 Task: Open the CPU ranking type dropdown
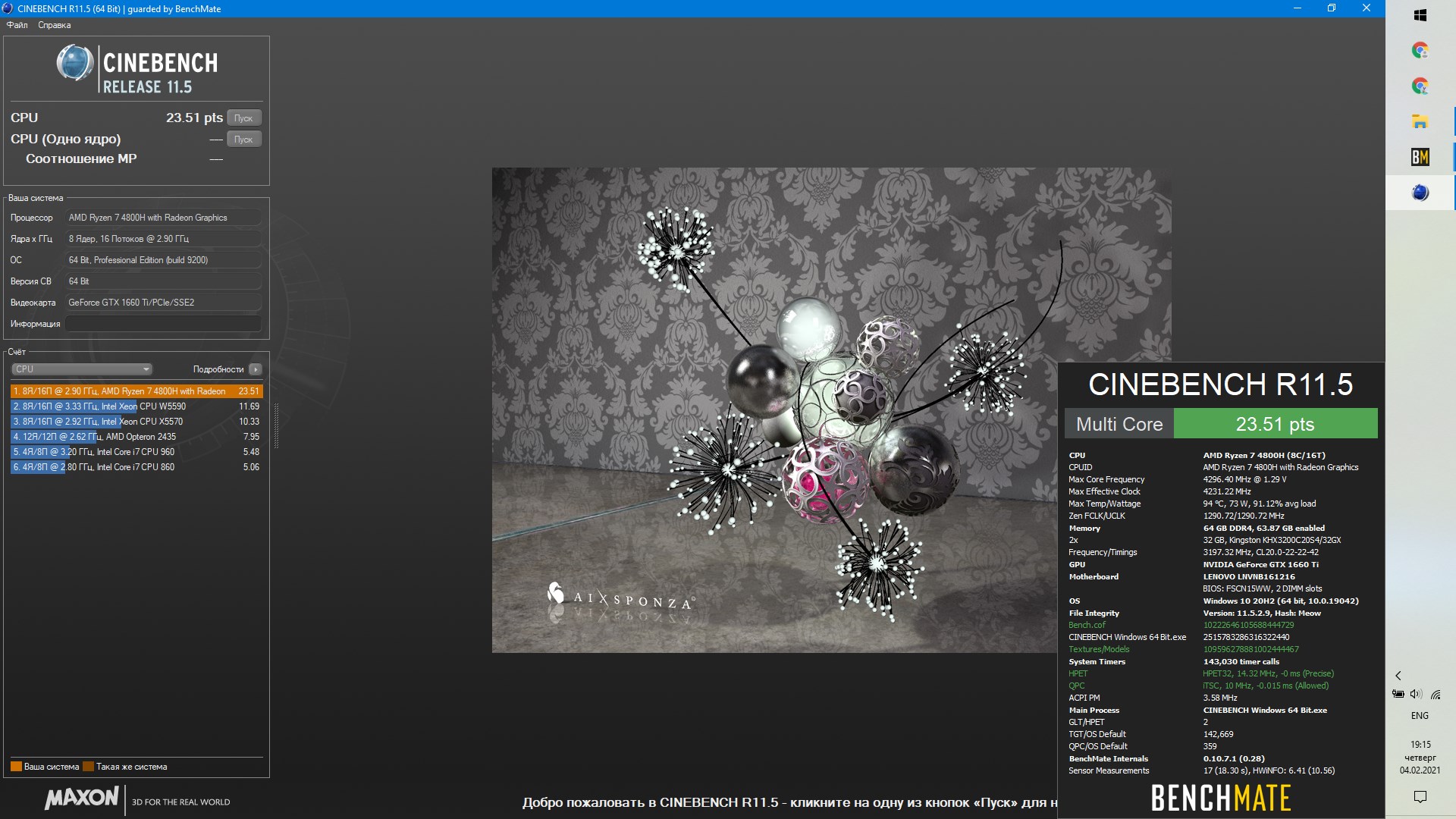[82, 369]
